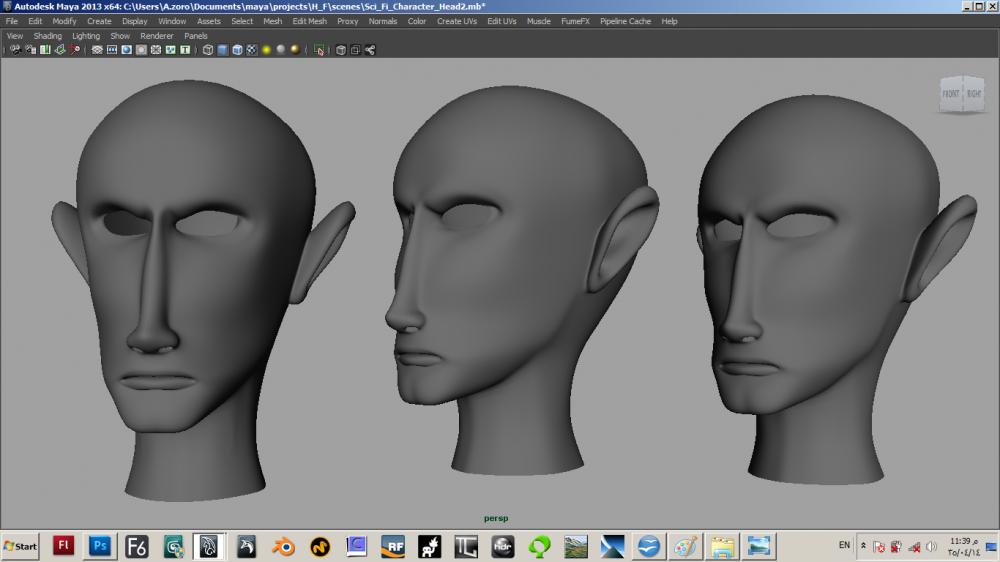The image size is (1000, 562).
Task: Click the select camera icon in panel toolbar
Action: click(14, 49)
